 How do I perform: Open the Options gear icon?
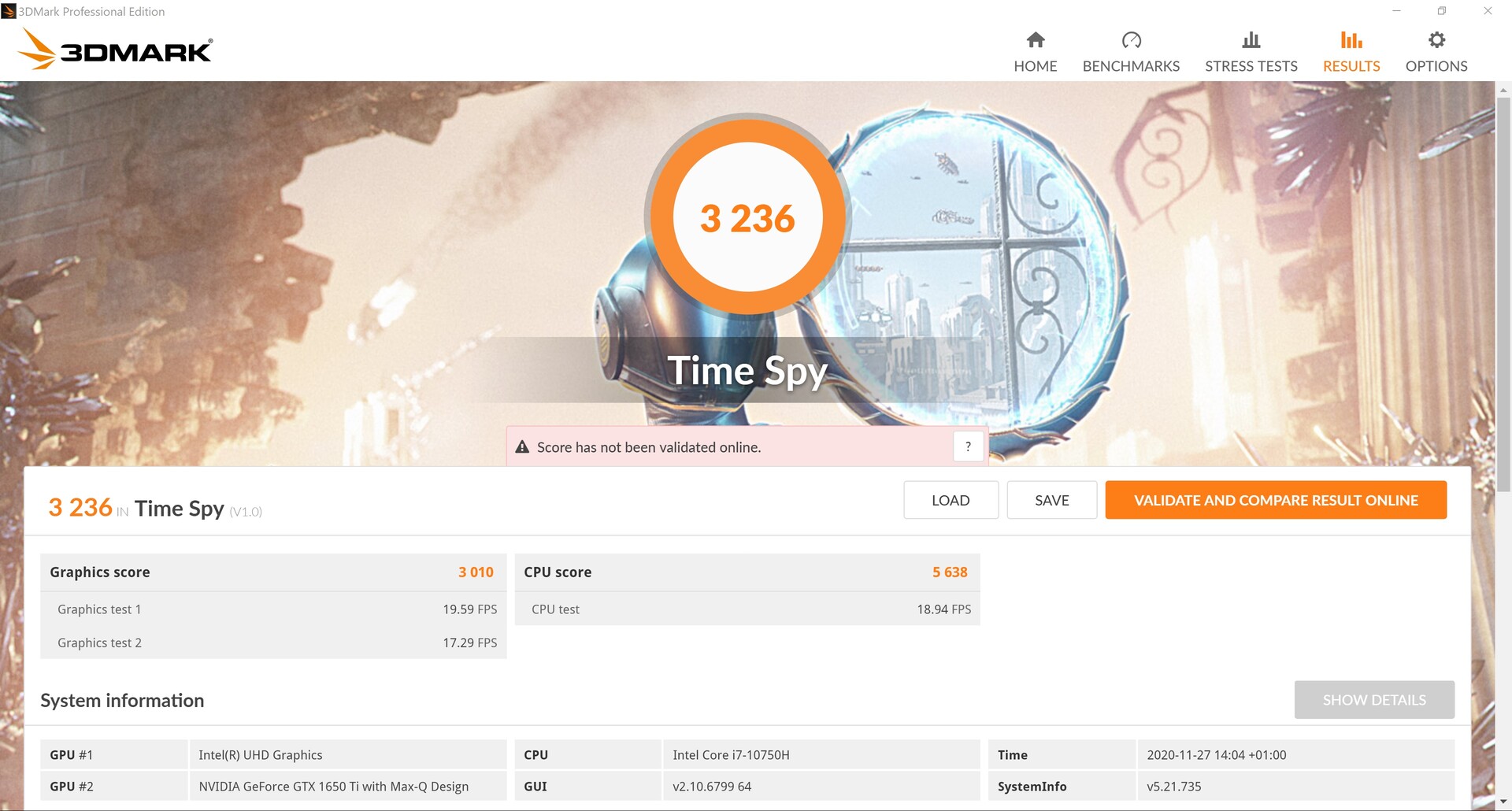point(1436,39)
